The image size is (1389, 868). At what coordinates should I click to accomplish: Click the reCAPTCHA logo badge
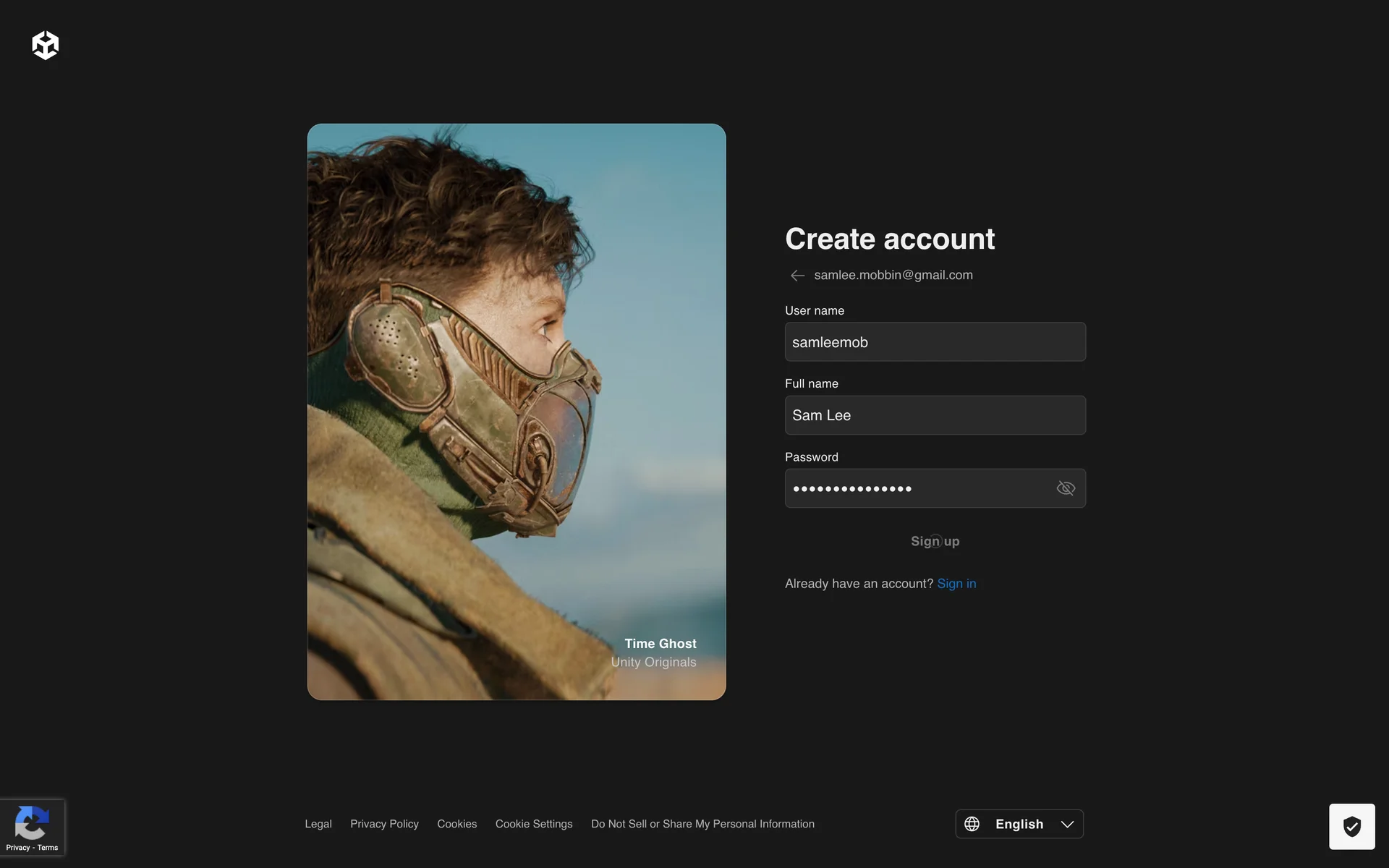32,822
